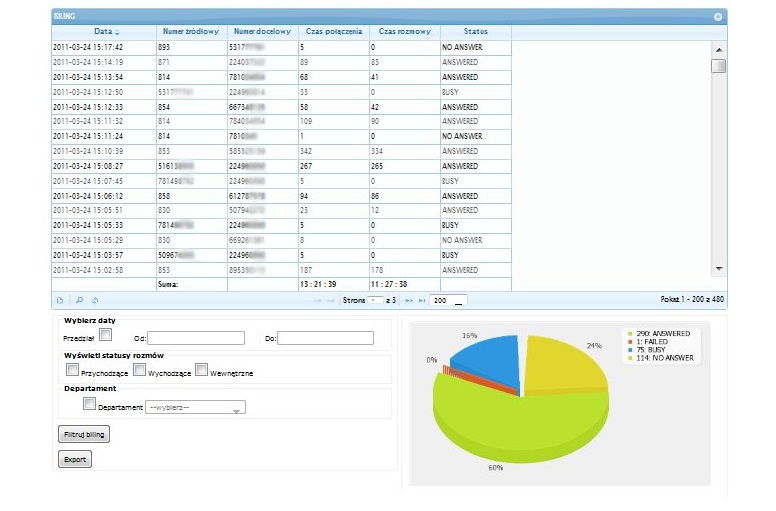
Task: Select the row dated 2011-03-24 15:05:33
Action: pyautogui.click(x=281, y=225)
